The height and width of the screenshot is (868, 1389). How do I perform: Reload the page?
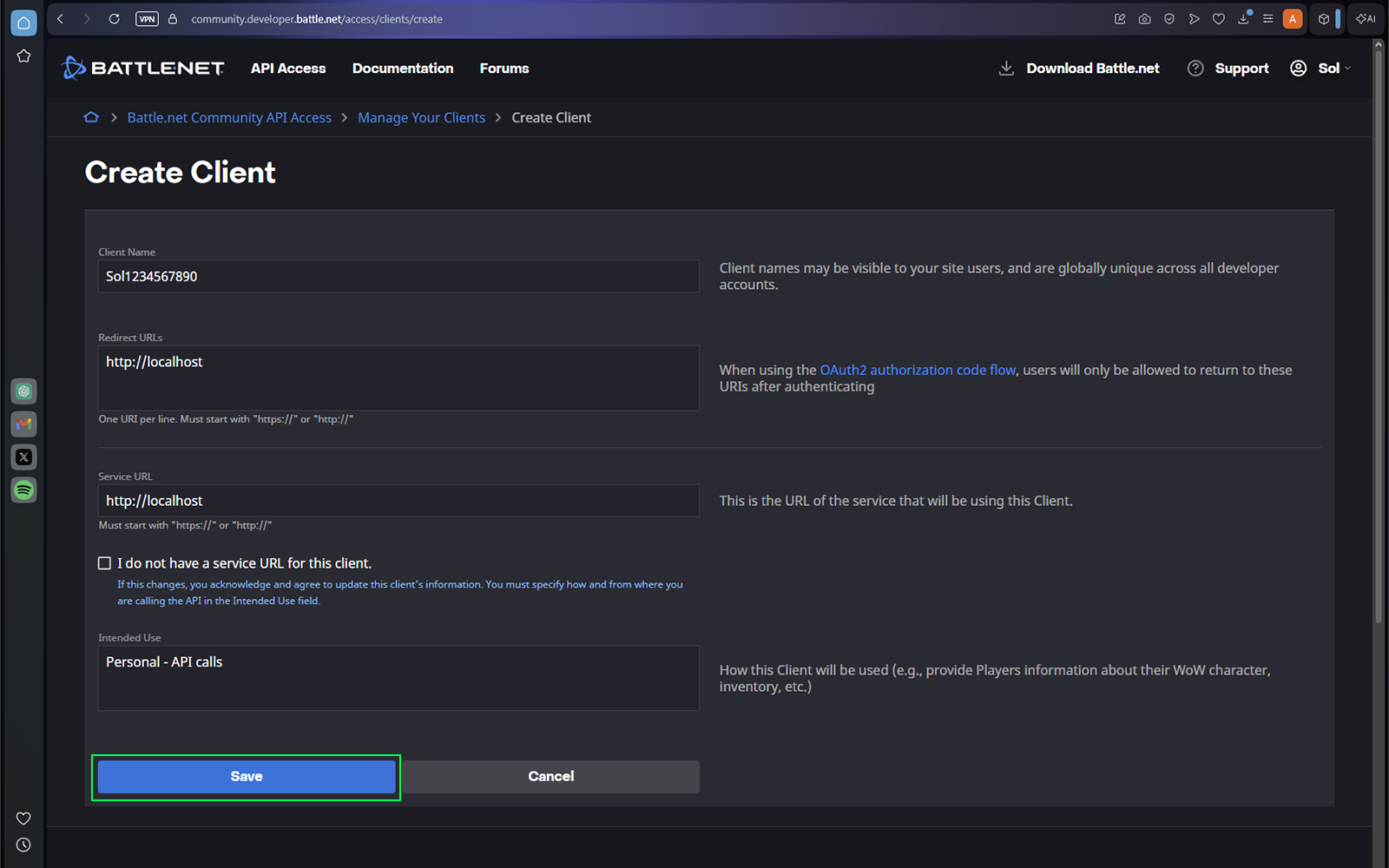click(114, 19)
